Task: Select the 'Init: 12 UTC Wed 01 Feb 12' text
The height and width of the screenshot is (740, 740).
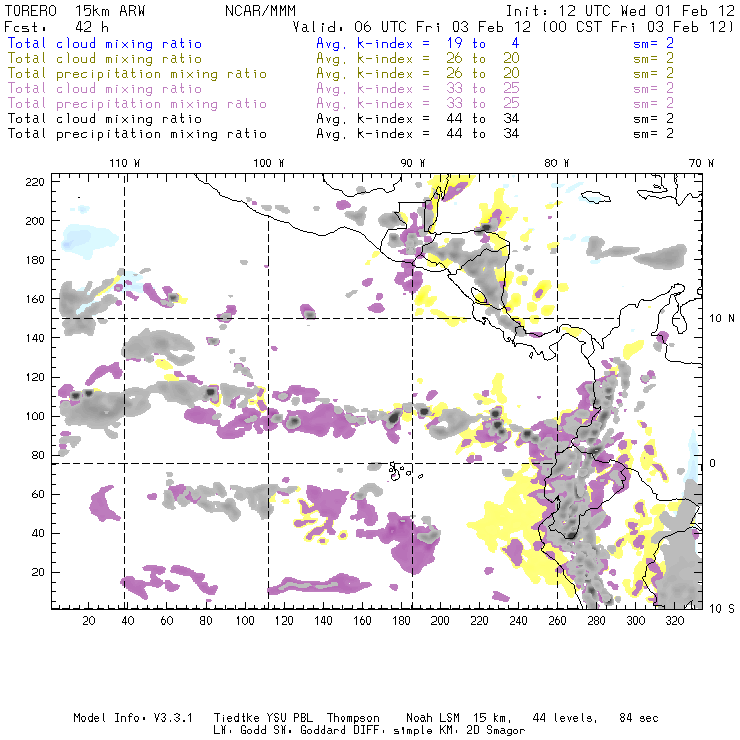Action: click(x=620, y=11)
